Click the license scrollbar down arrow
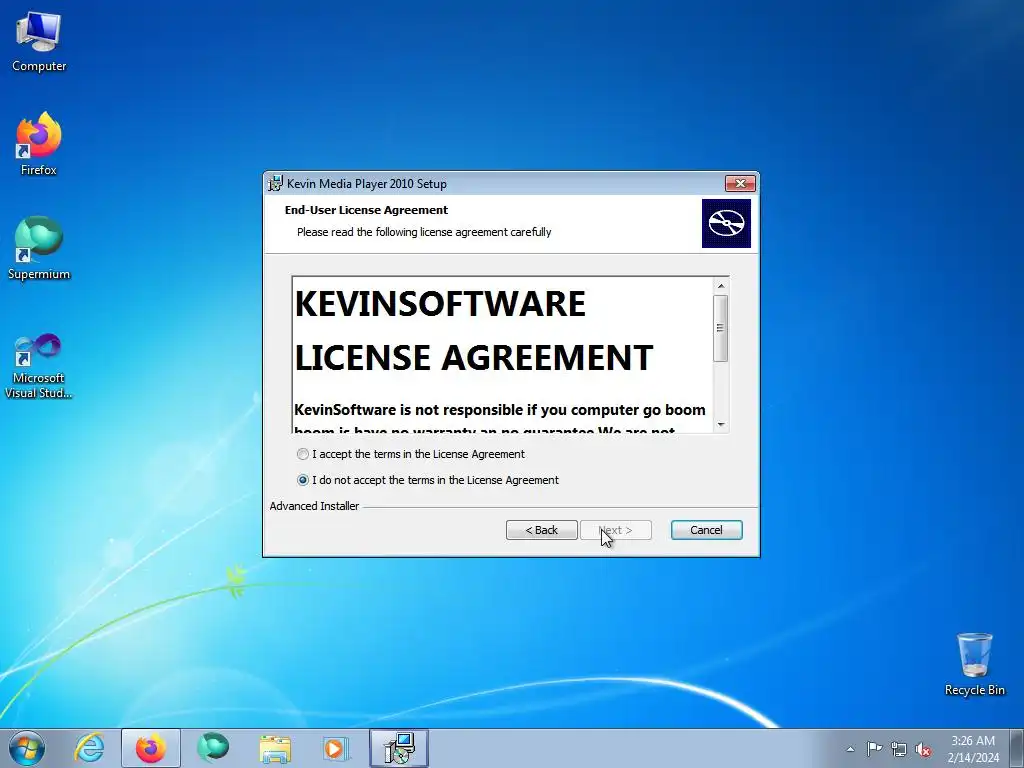The image size is (1024, 768). point(721,424)
